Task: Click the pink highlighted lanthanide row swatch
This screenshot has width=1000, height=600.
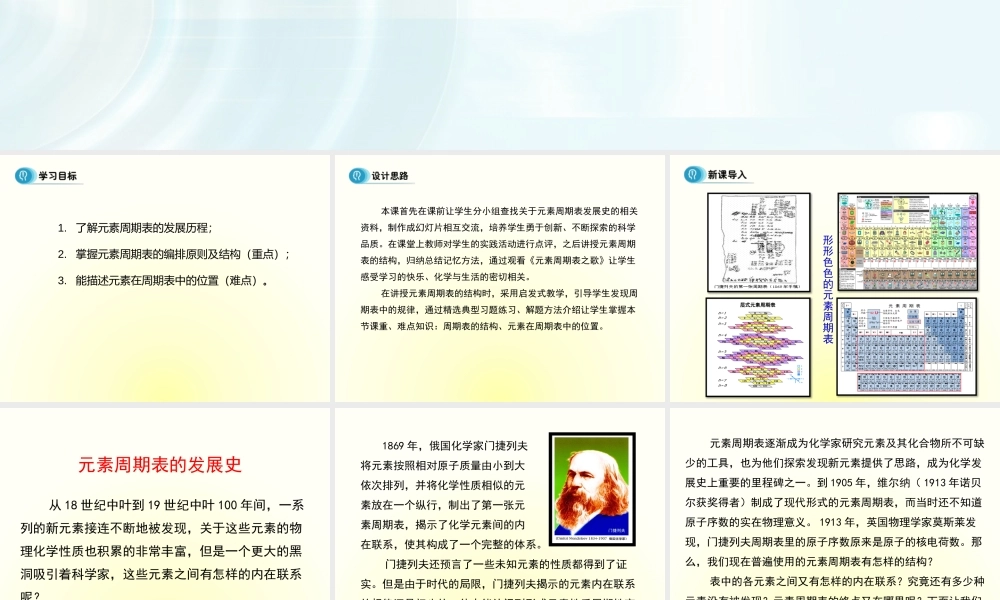Action: coord(909,381)
